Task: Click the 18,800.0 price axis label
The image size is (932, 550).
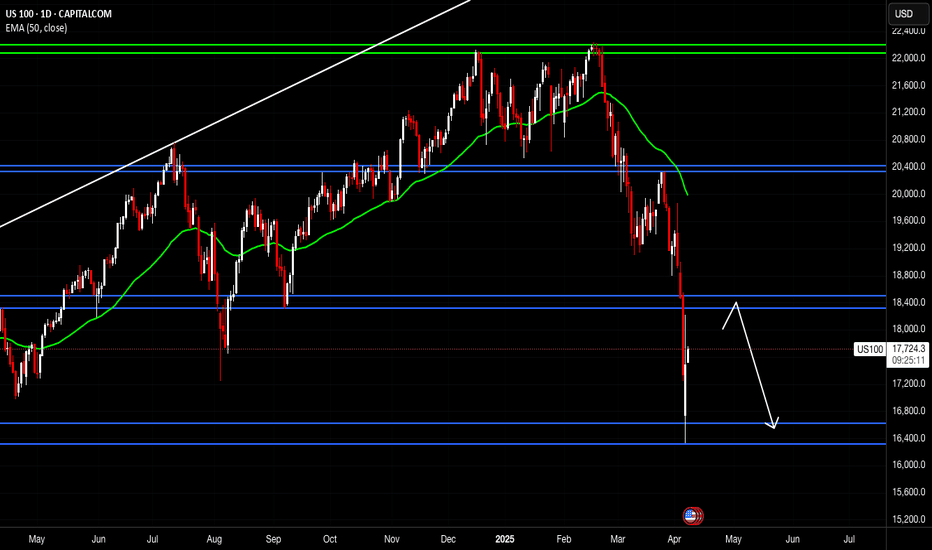Action: pos(909,275)
